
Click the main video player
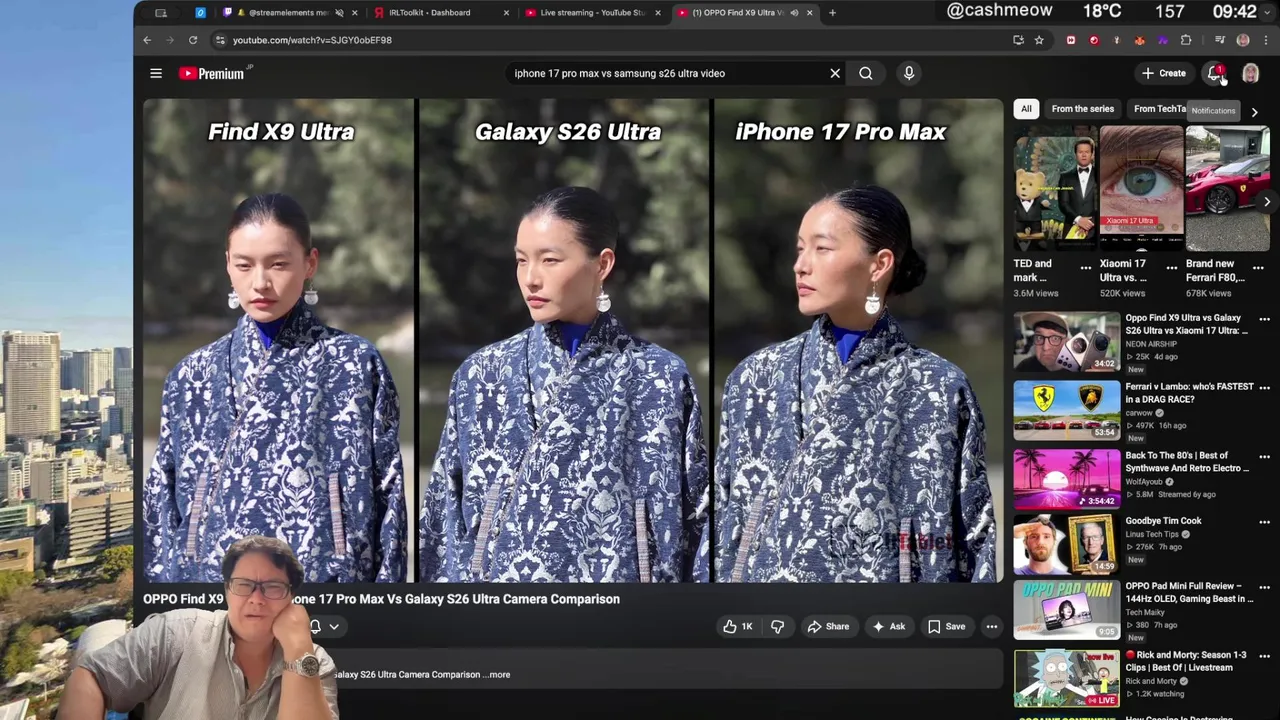pyautogui.click(x=573, y=340)
